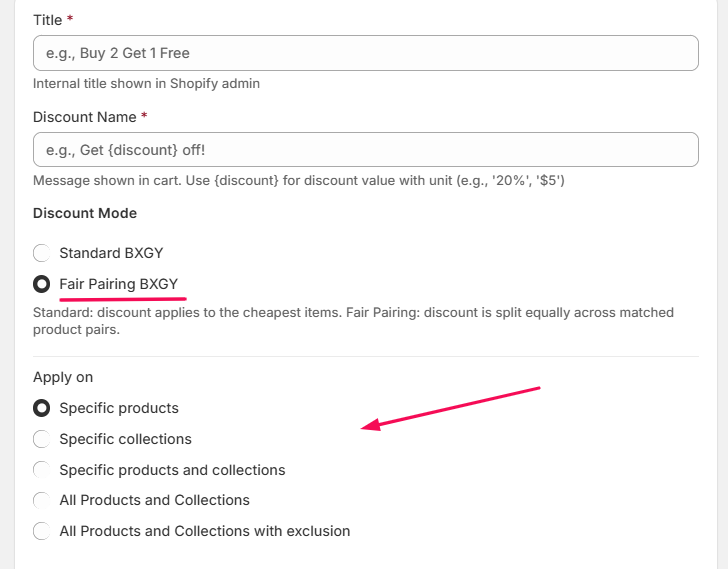Click the Discount Mode section heading
The height and width of the screenshot is (569, 728).
pyautogui.click(x=85, y=213)
